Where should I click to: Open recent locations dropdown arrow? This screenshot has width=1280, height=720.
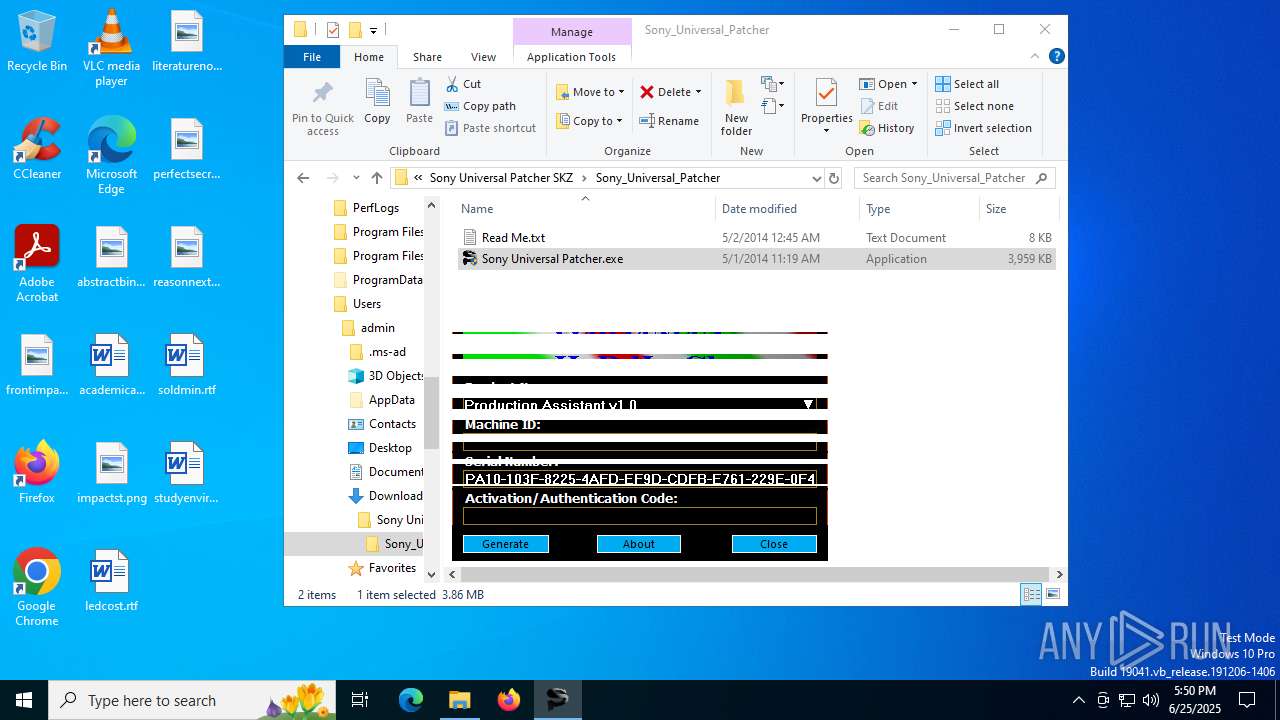[x=356, y=178]
